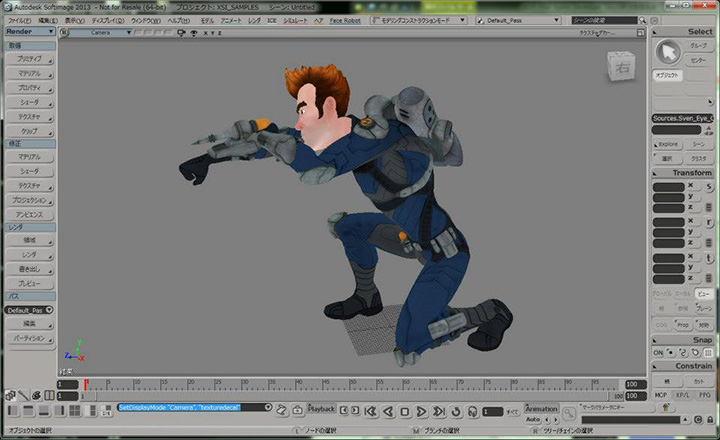720x440 pixels.
Task: Play animation backward
Action: tap(388, 412)
